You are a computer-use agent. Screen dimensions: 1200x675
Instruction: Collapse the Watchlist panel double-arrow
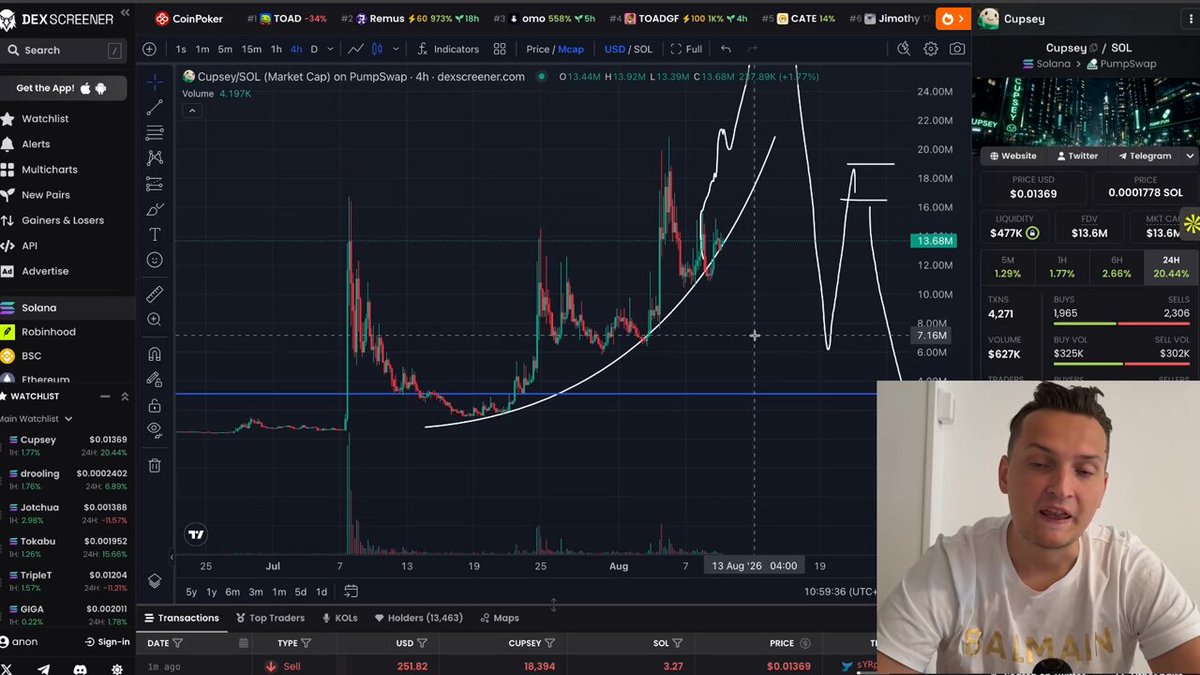pos(125,396)
